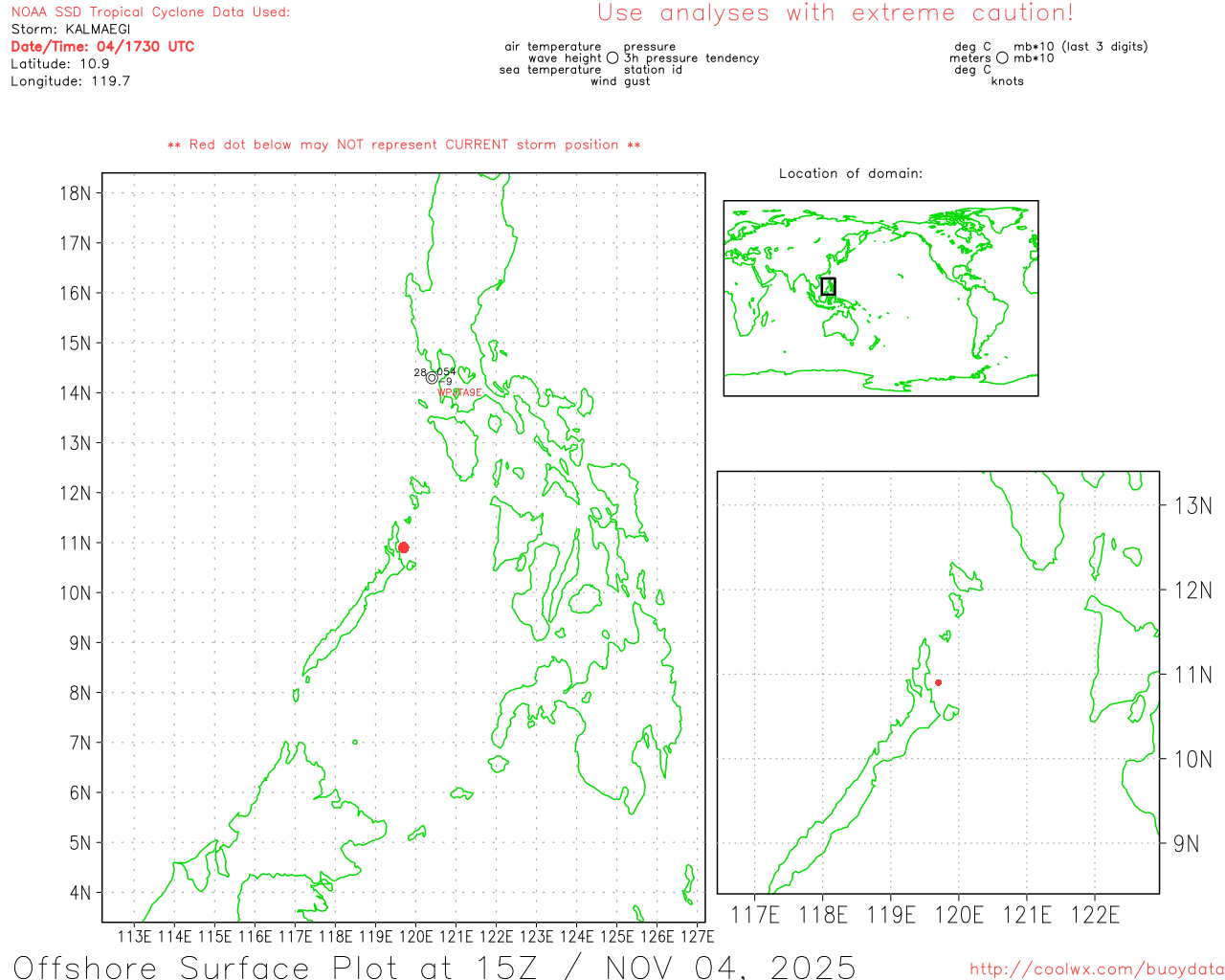Click the legend circle beside 'wave height'
Viewport: 1225px width, 980px height.
(x=612, y=58)
